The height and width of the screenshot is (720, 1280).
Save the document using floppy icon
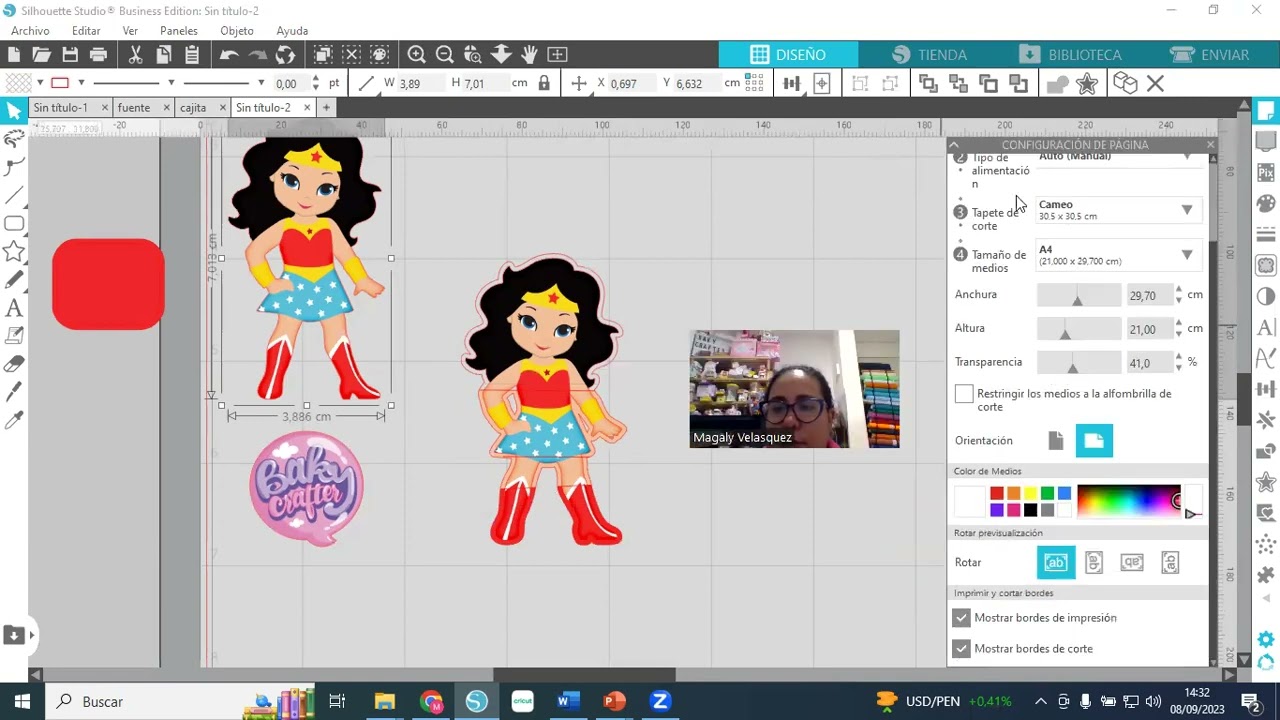70,54
